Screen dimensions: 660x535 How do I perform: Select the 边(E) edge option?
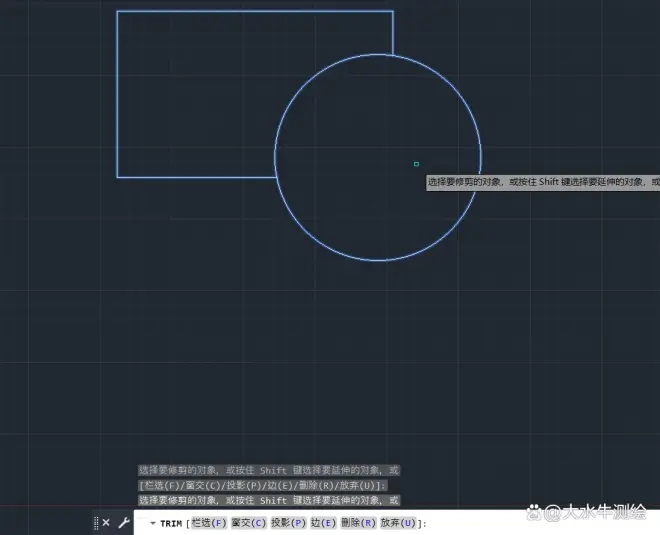click(x=324, y=523)
